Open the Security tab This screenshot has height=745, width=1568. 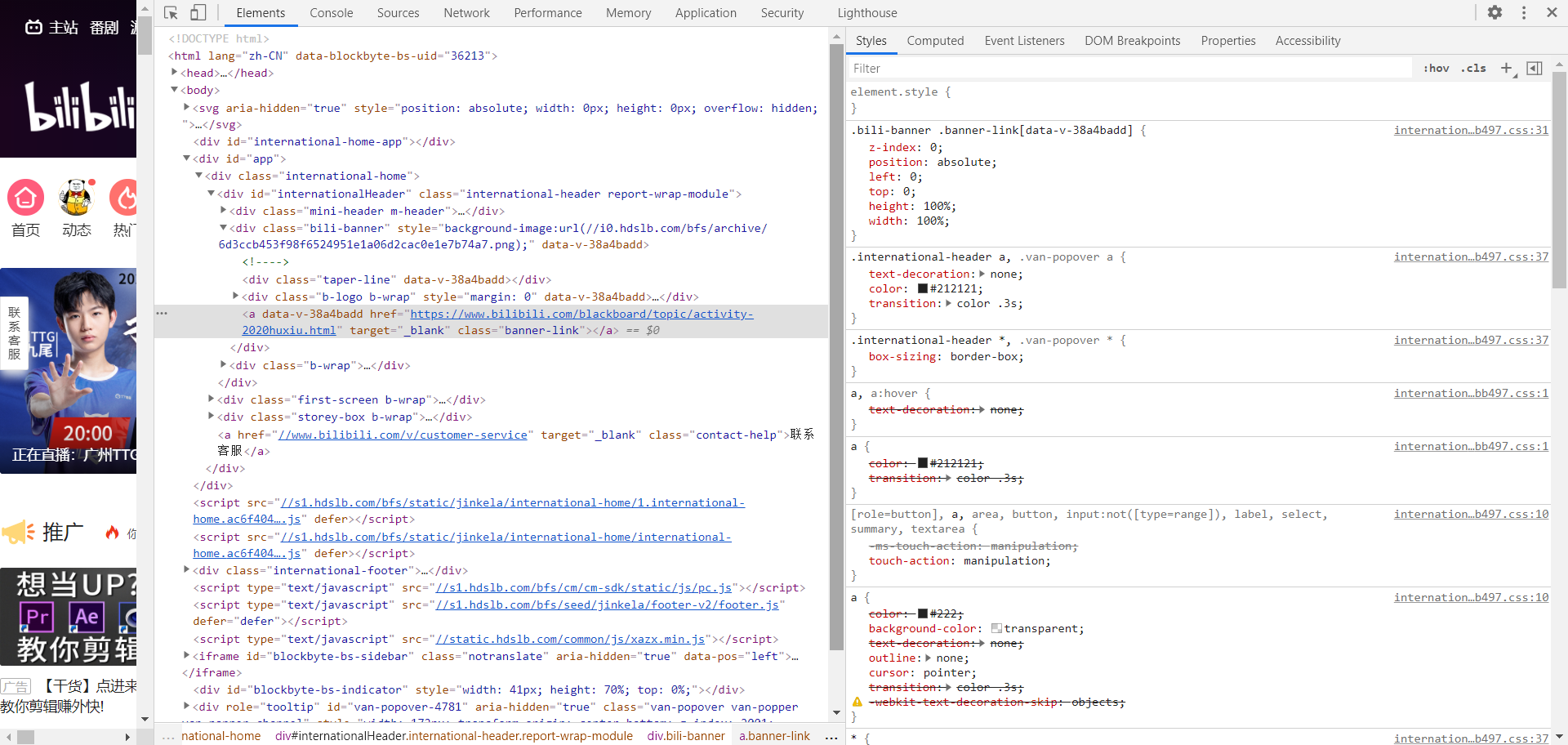click(x=782, y=13)
